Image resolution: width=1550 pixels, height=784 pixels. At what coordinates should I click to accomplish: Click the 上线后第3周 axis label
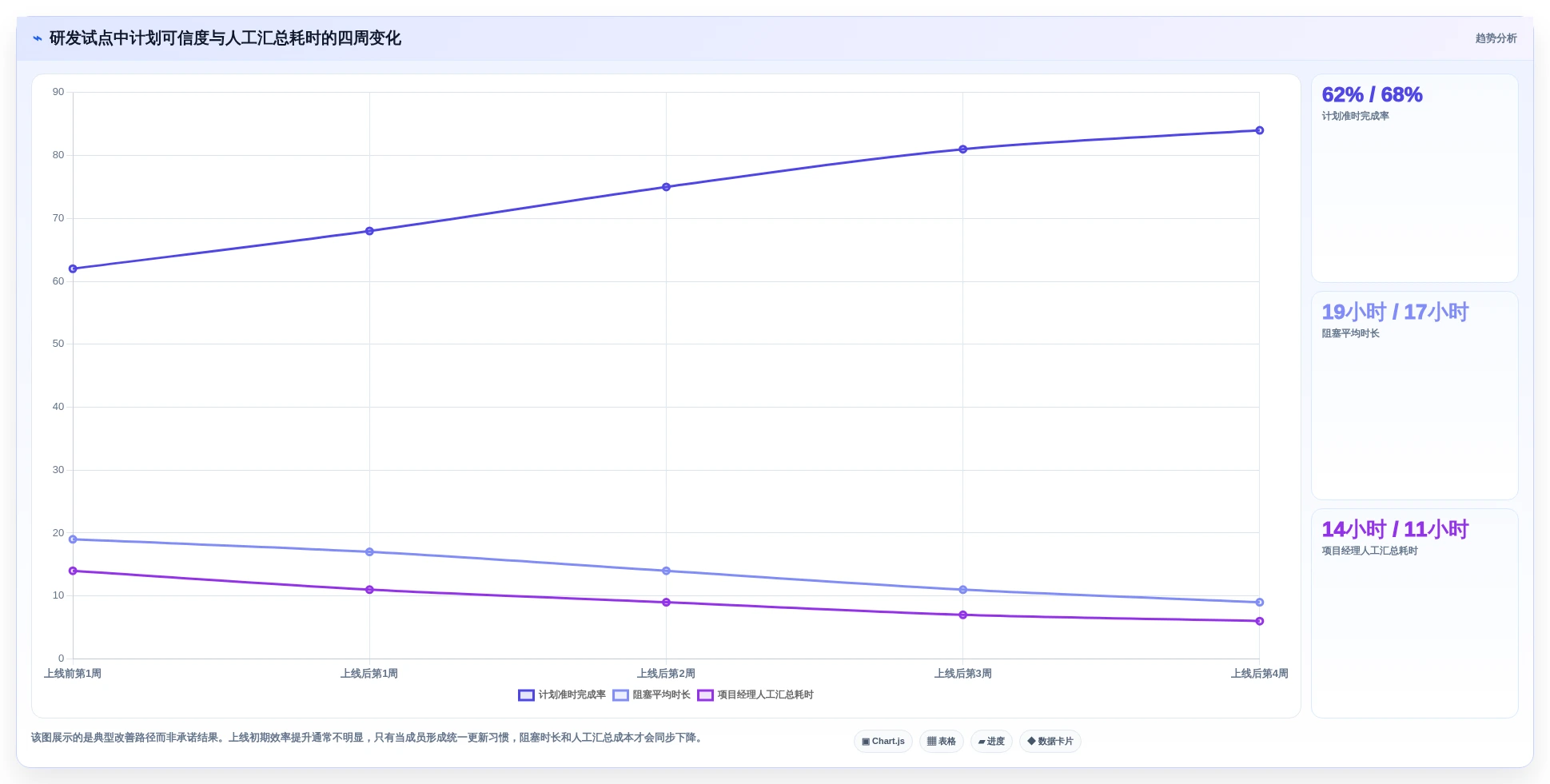tap(962, 674)
